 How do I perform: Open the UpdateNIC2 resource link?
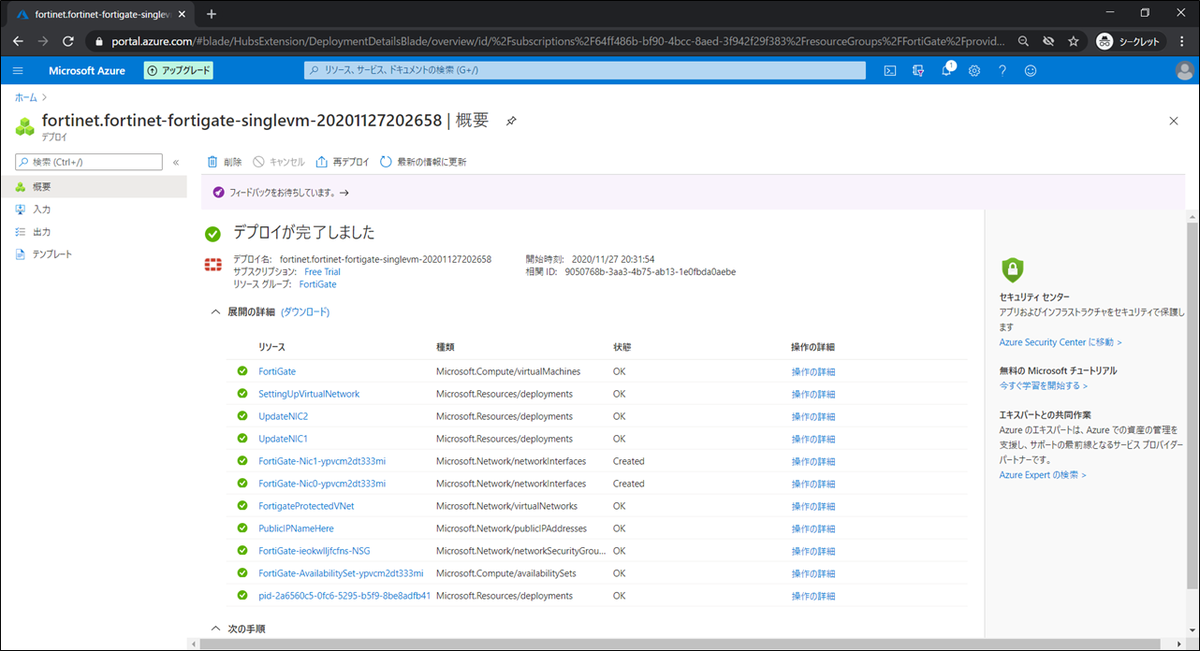[x=283, y=416]
